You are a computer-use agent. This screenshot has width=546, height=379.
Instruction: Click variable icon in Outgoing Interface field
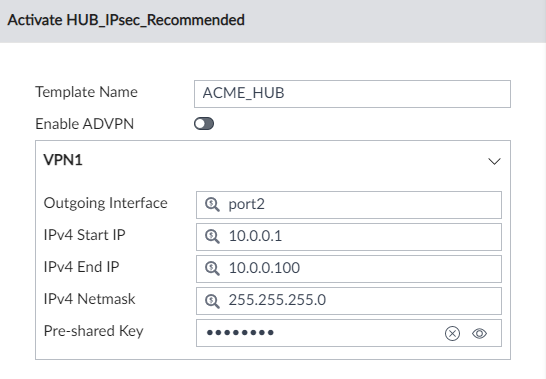coord(212,204)
